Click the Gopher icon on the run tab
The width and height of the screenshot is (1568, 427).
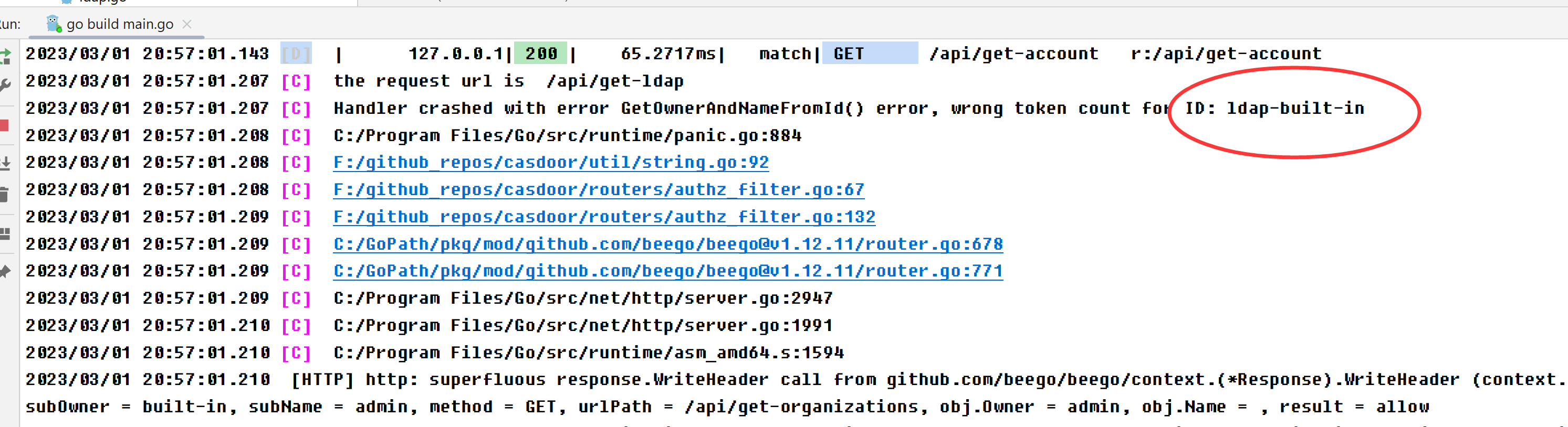pyautogui.click(x=54, y=24)
